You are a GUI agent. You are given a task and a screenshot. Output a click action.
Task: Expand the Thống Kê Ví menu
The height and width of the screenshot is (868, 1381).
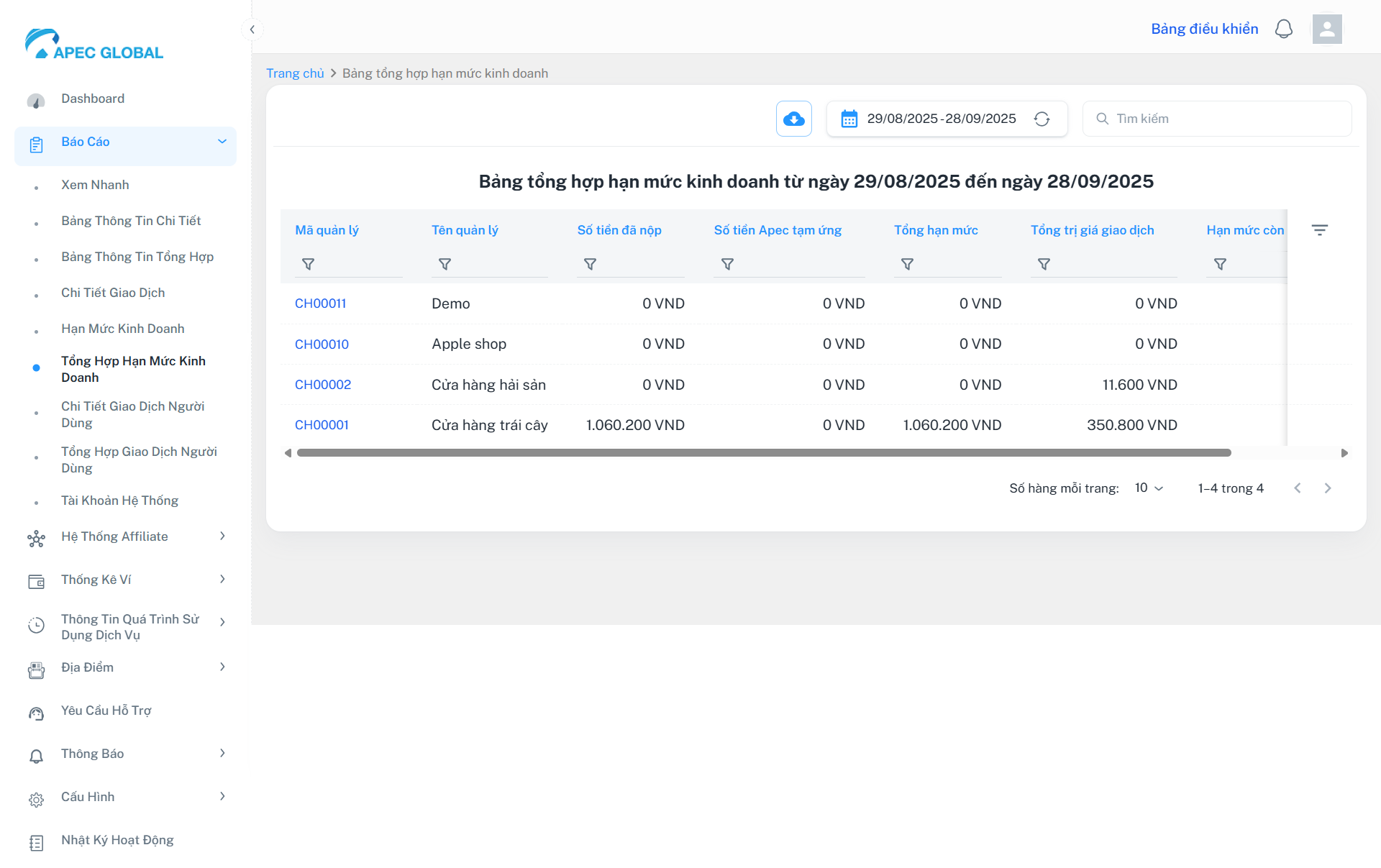(x=222, y=580)
